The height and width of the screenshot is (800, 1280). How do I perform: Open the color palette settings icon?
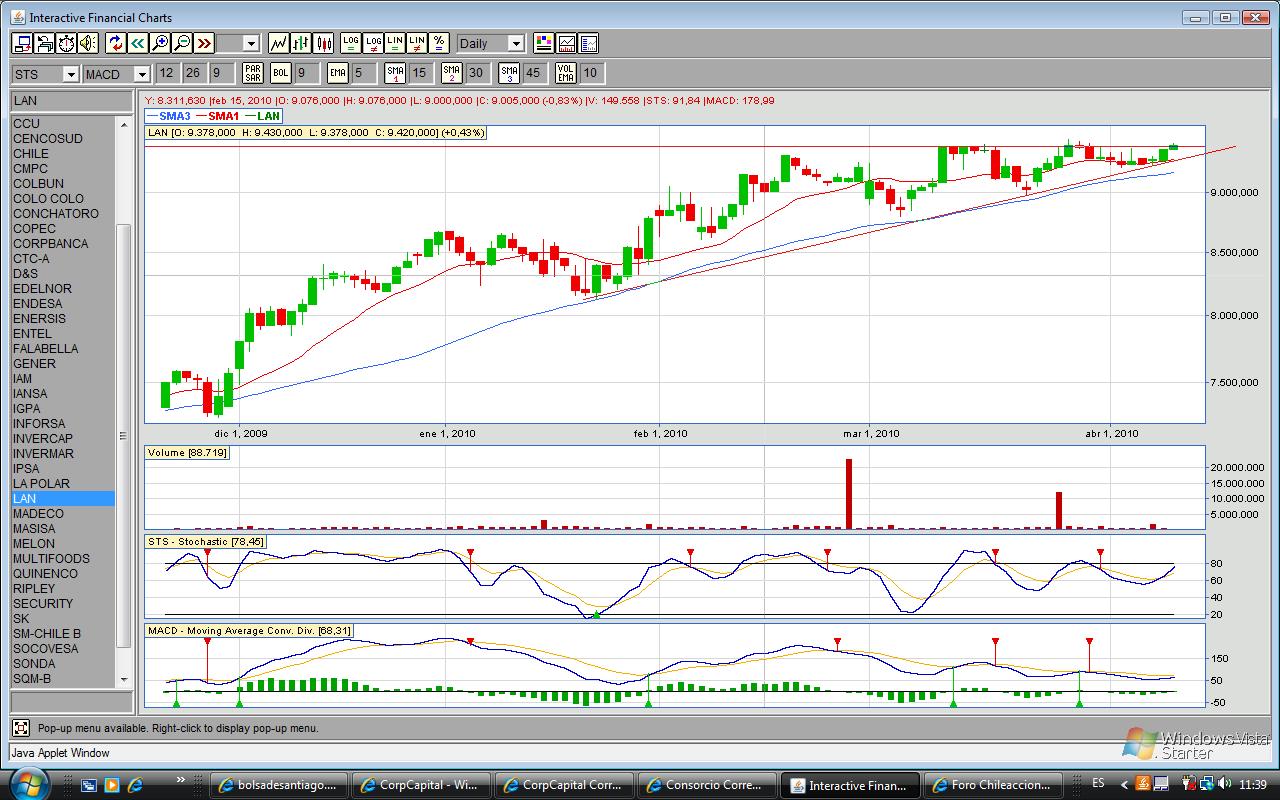tap(544, 43)
